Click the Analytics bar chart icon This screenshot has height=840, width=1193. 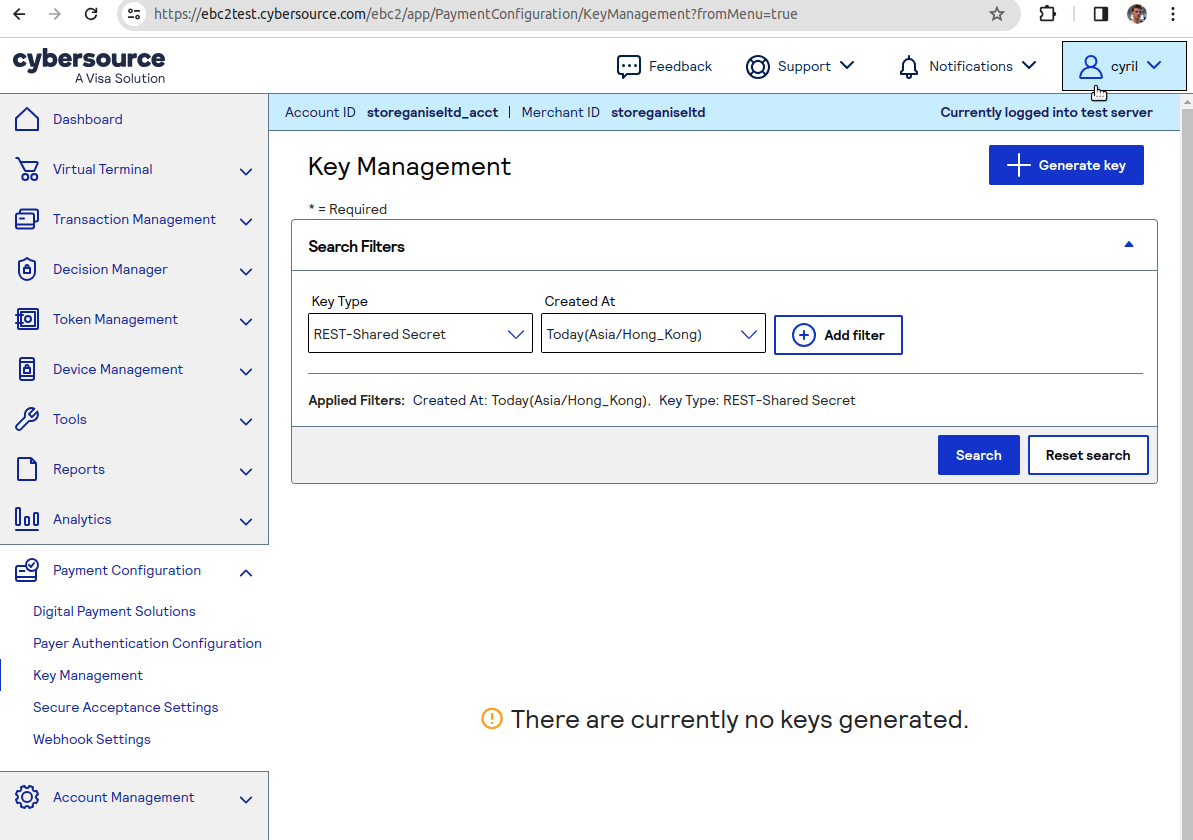click(x=27, y=520)
